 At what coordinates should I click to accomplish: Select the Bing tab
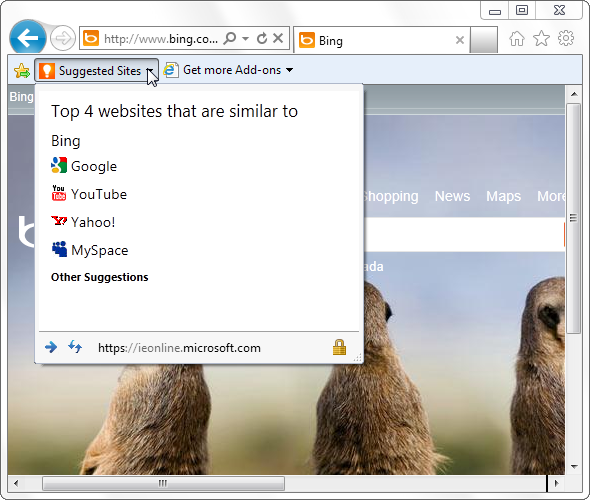pyautogui.click(x=381, y=40)
